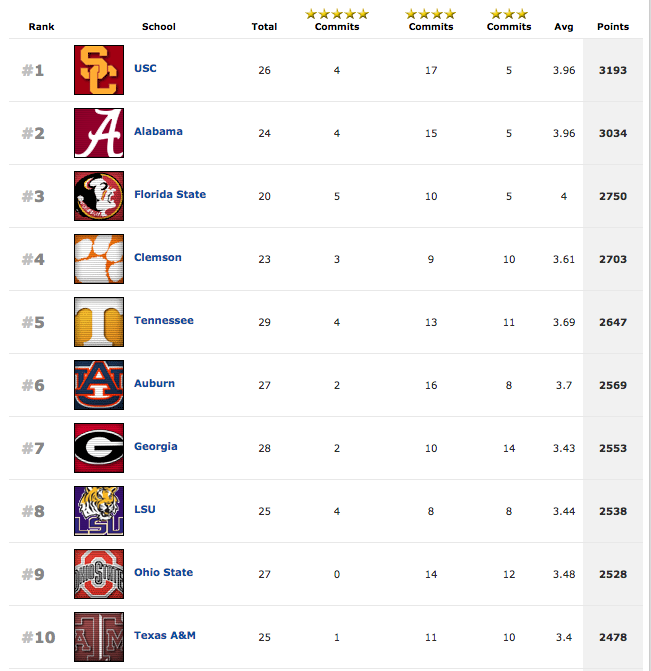The height and width of the screenshot is (671, 651).
Task: Open the Florida State Seminoles logo
Action: click(x=99, y=196)
